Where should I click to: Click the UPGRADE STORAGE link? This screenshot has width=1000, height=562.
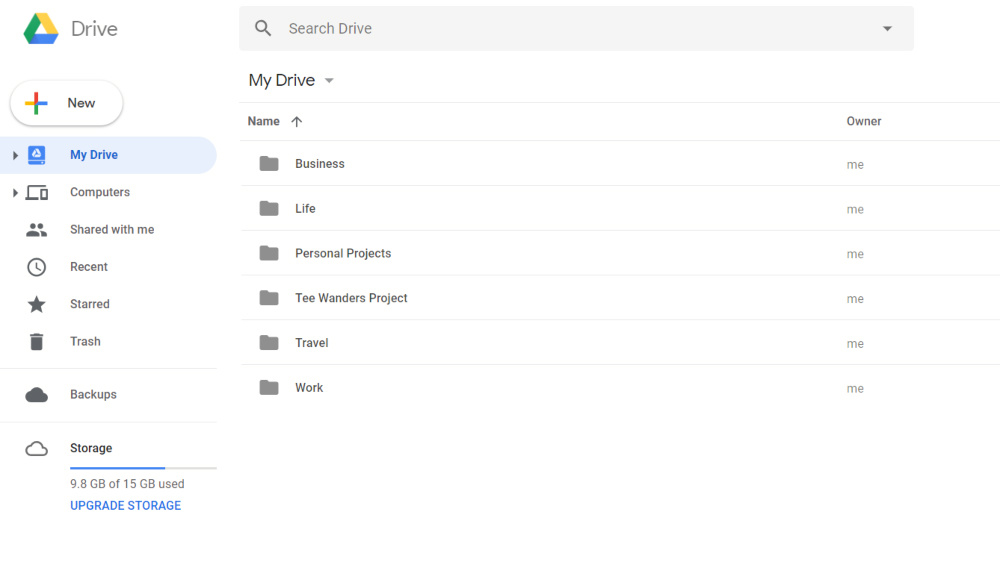click(x=125, y=506)
